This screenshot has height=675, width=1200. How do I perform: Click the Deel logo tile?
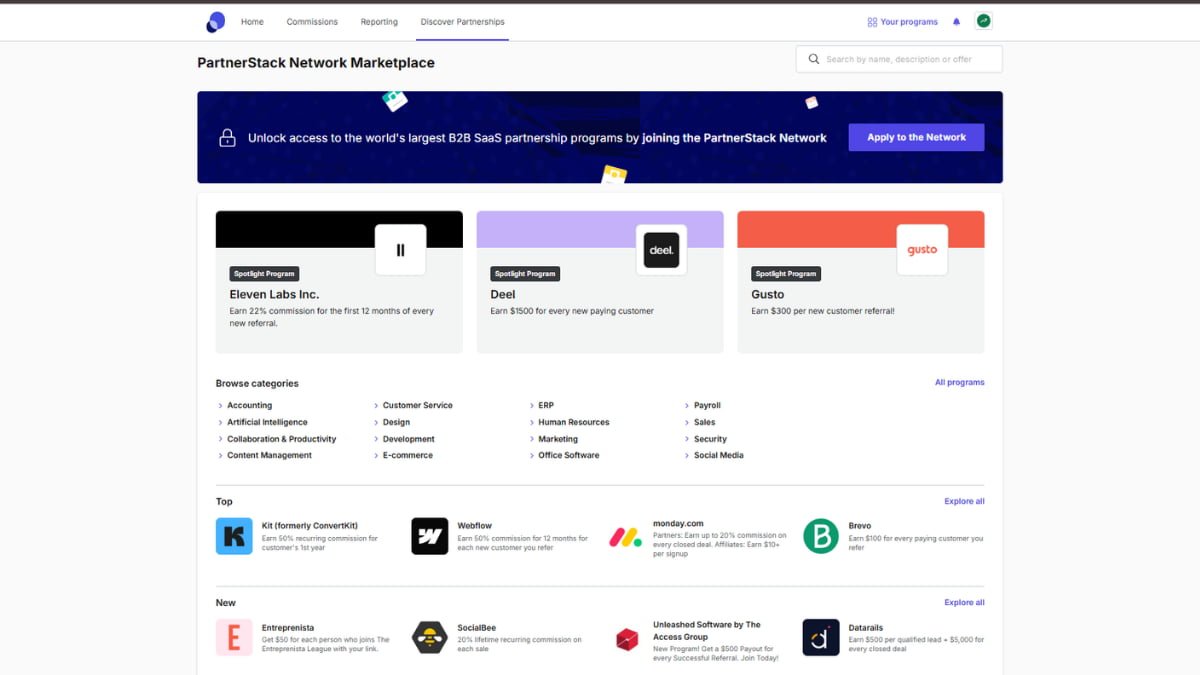(662, 250)
